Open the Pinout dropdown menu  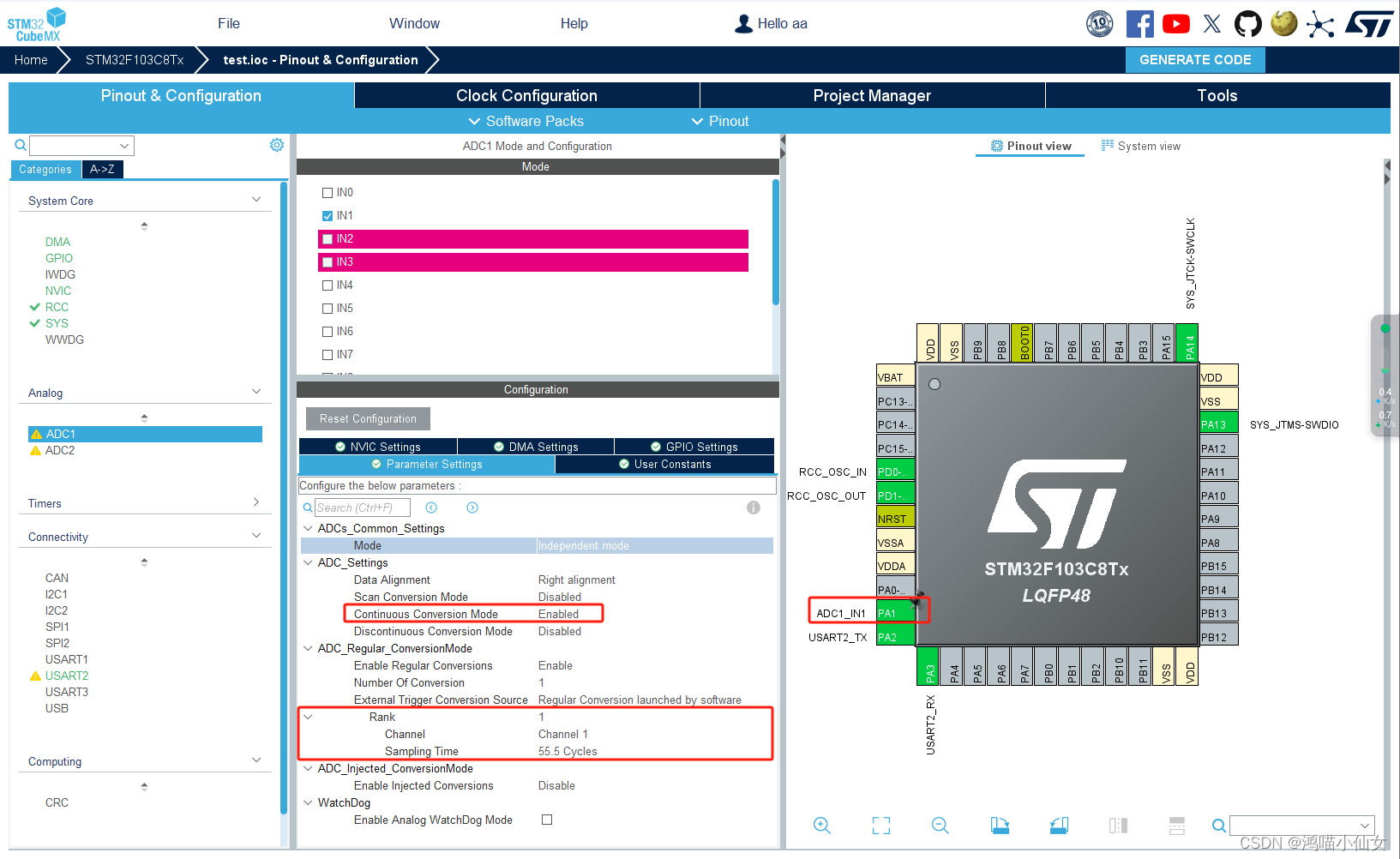(x=720, y=122)
